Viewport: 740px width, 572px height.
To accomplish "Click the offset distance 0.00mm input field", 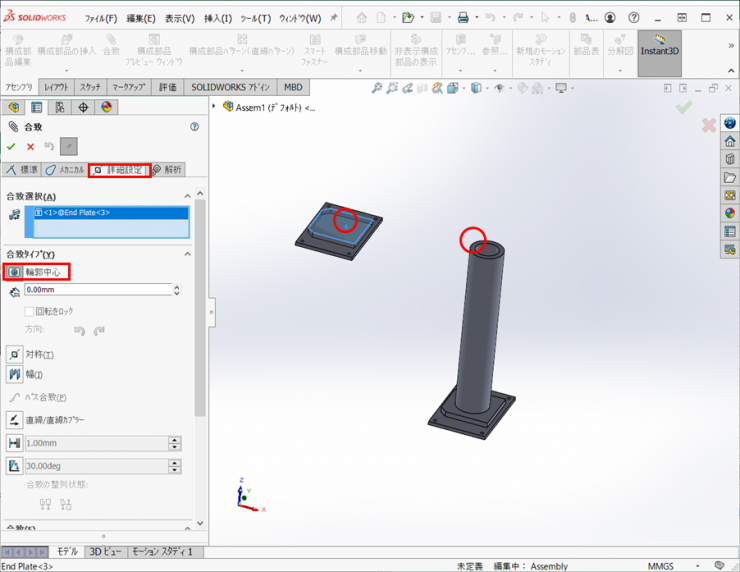I will tap(98, 290).
